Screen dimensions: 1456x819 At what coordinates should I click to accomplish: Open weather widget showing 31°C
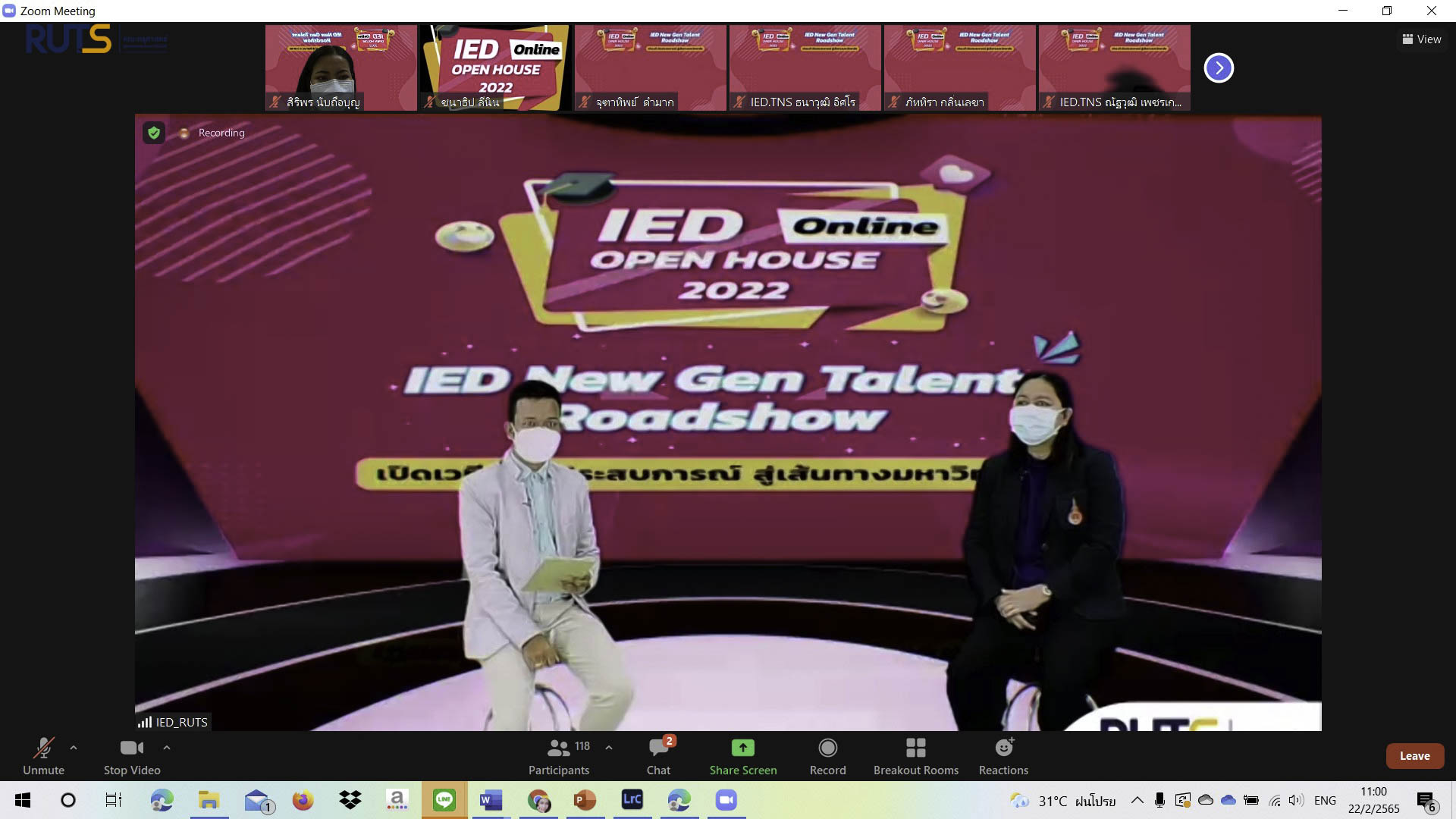pos(1062,801)
